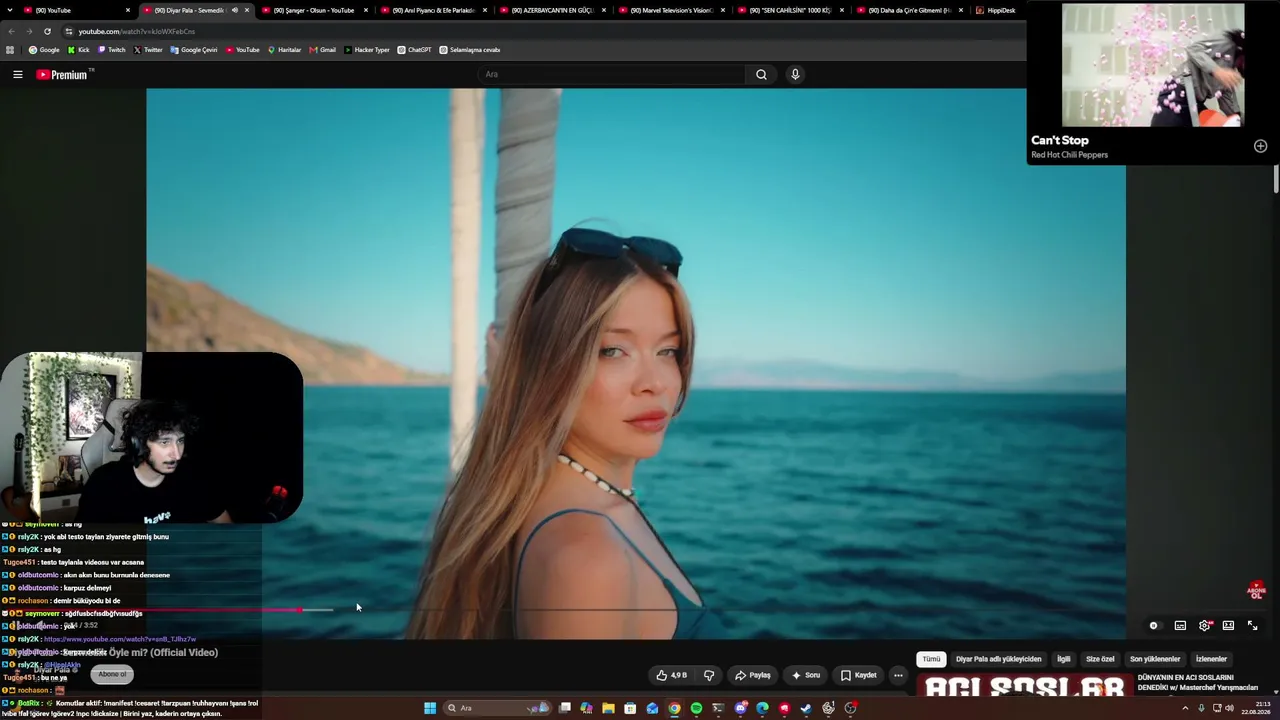
Task: Like the video with 4,9 B likes
Action: point(672,675)
